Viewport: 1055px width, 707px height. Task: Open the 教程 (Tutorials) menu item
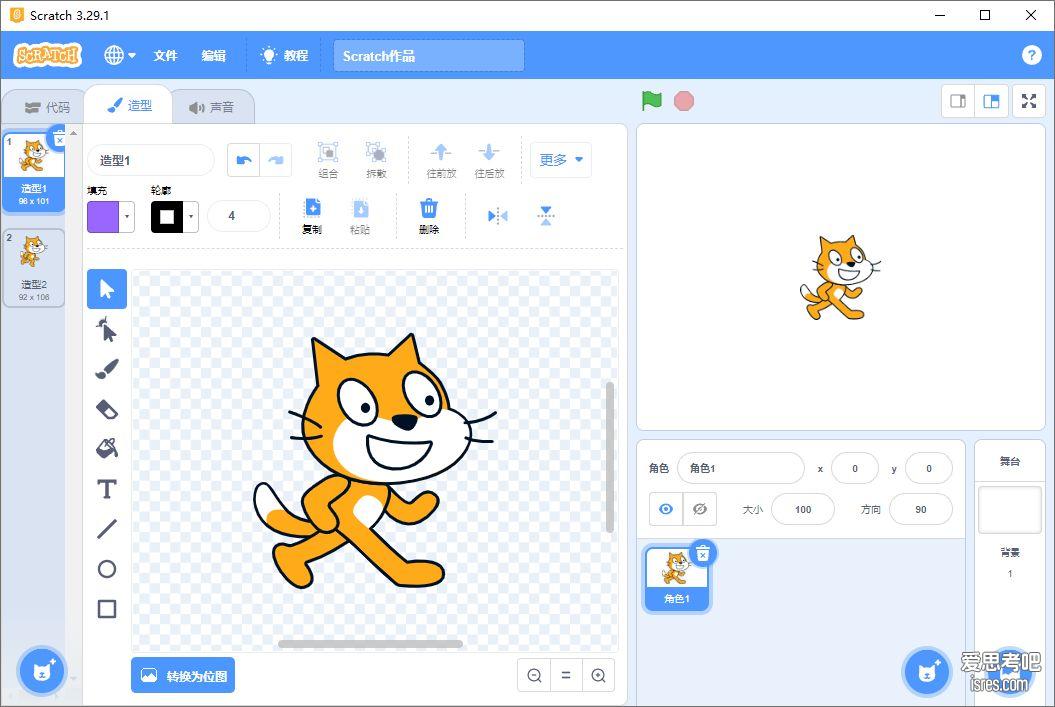(285, 55)
